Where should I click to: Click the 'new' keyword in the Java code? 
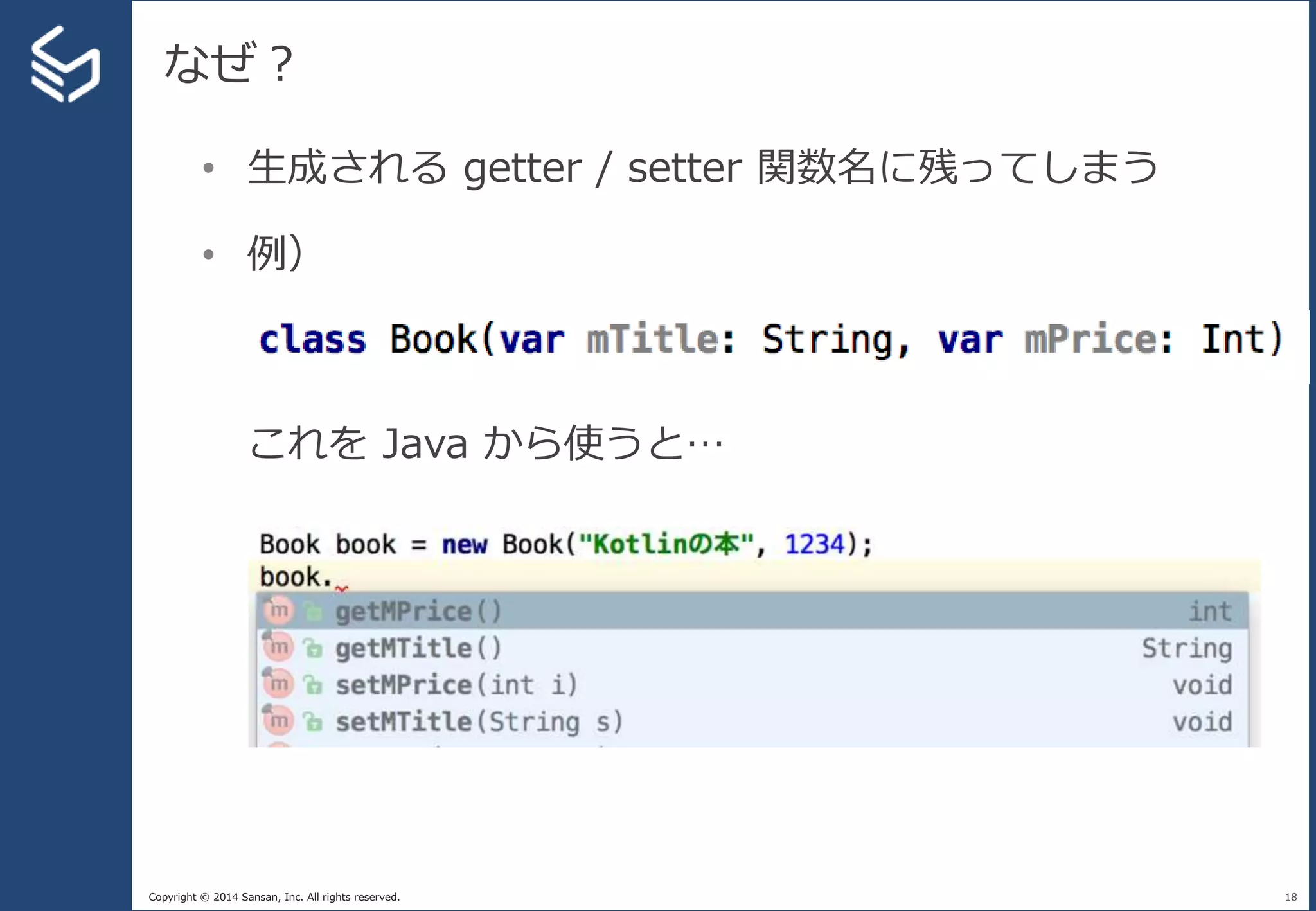[x=465, y=545]
